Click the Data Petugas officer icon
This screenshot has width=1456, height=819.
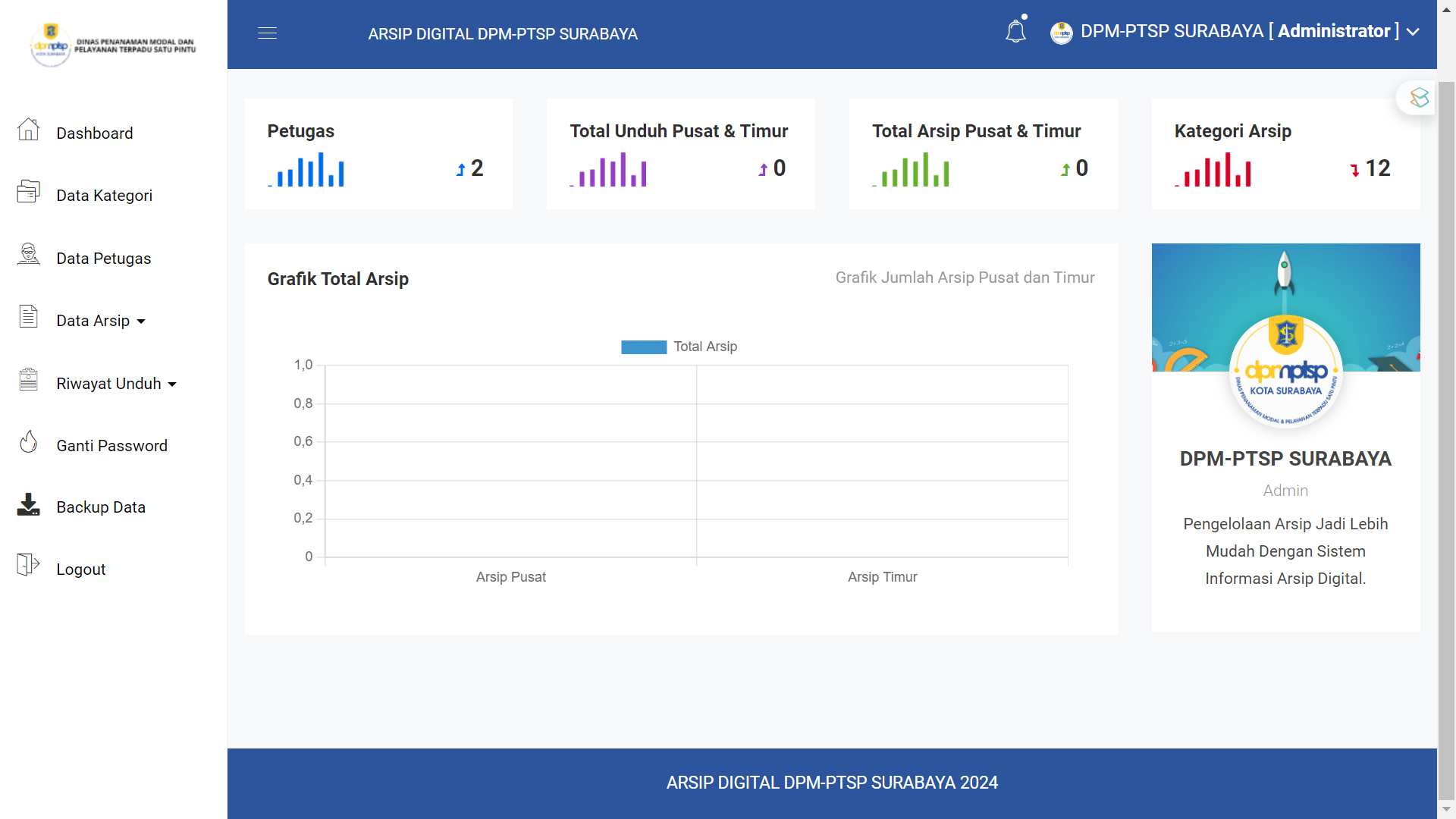[28, 255]
